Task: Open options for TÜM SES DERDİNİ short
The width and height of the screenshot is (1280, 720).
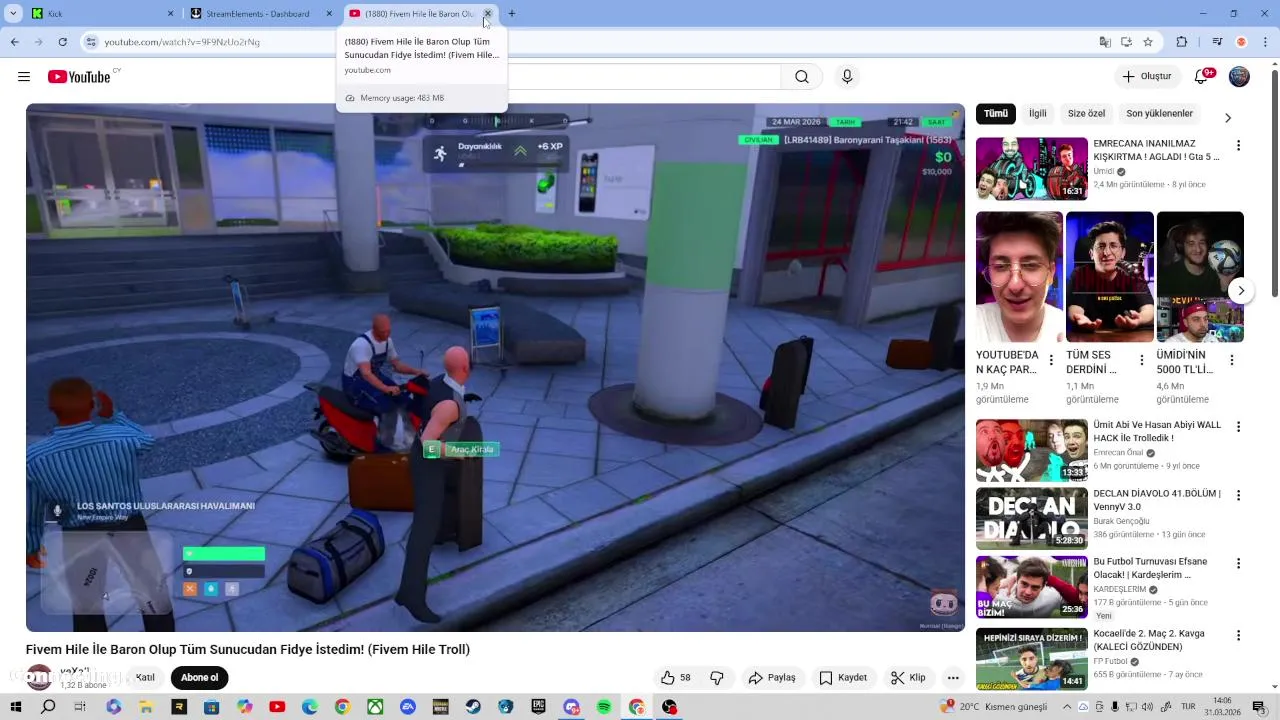Action: 1142,360
